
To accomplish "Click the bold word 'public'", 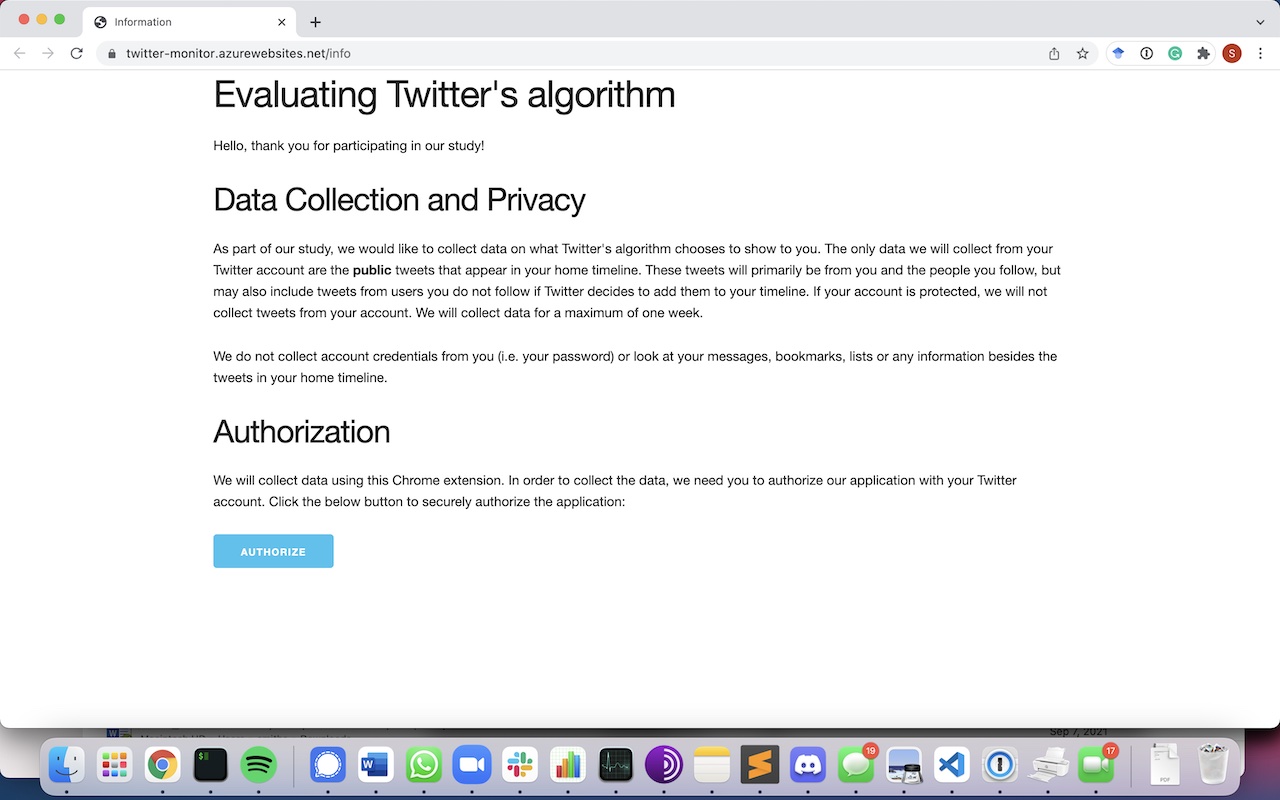I will [372, 271].
